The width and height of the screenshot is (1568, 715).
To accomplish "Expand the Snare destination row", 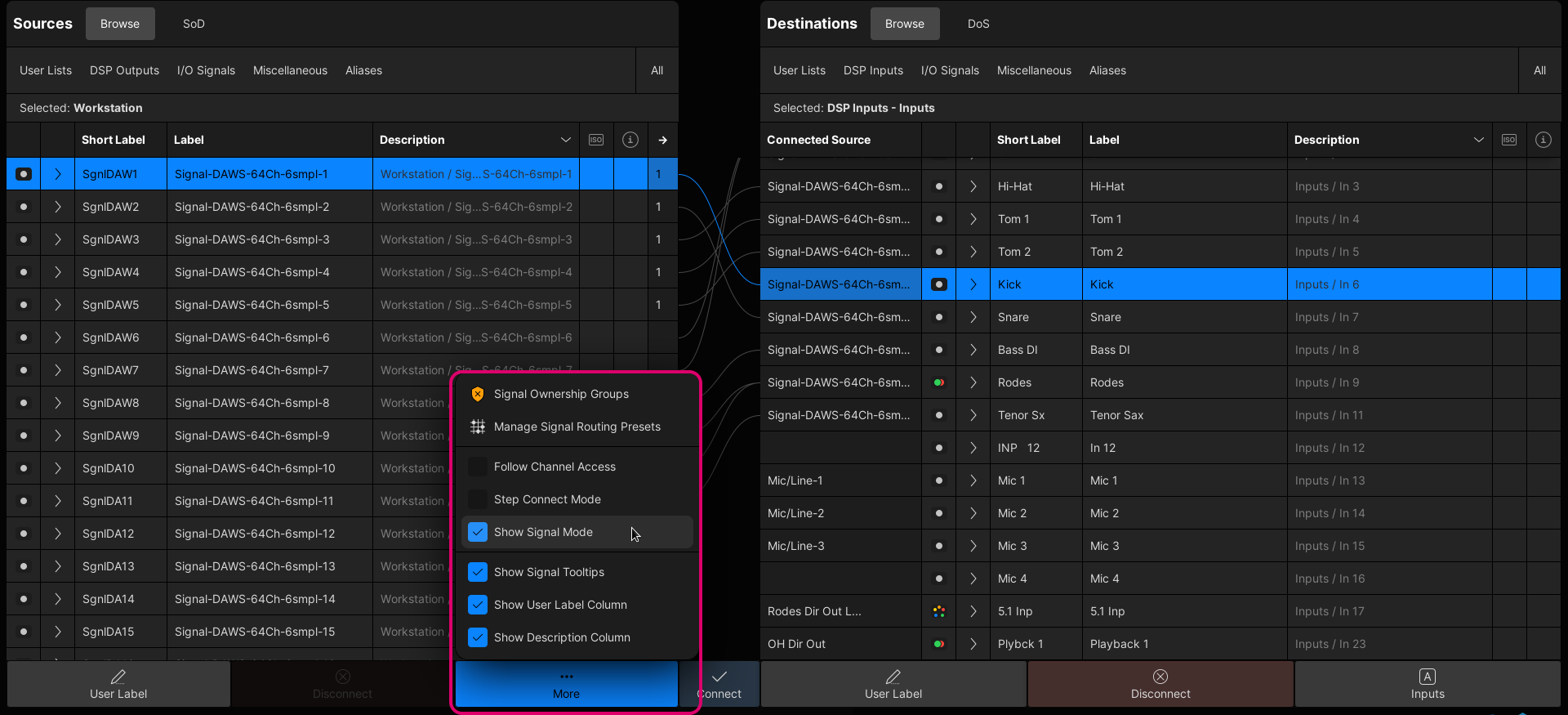I will [973, 317].
